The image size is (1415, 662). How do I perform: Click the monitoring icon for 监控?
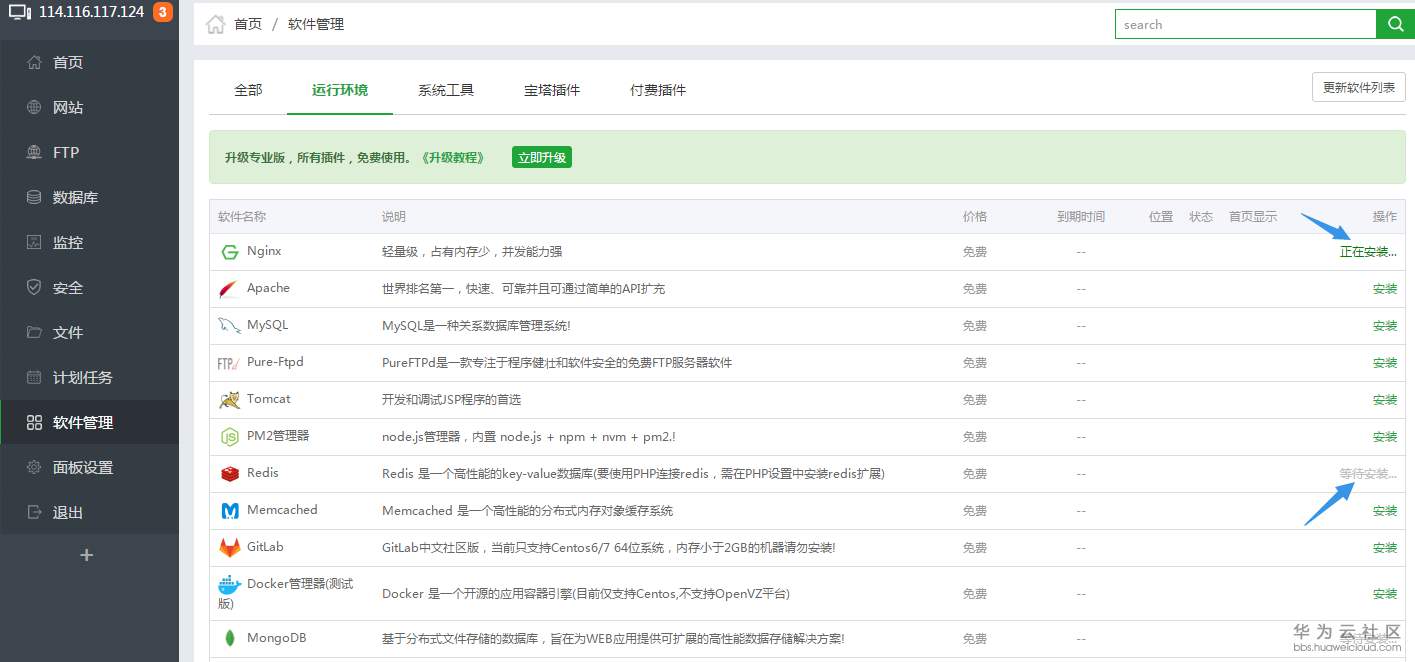pyautogui.click(x=34, y=242)
